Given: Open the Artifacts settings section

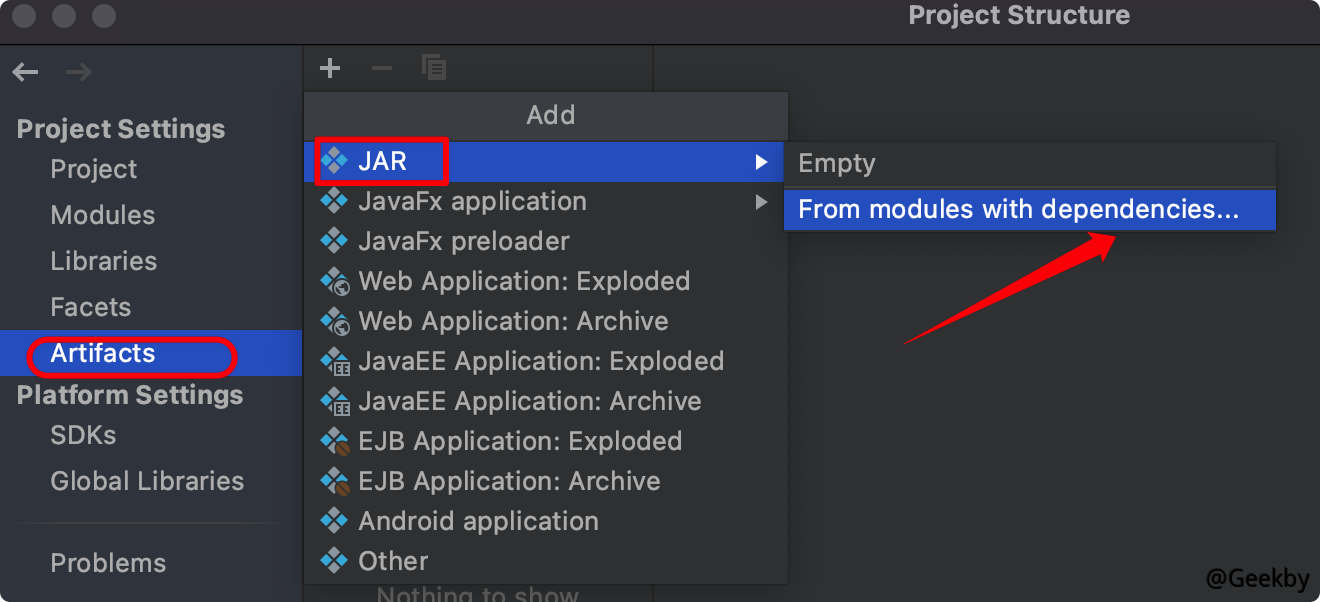Looking at the screenshot, I should 103,354.
